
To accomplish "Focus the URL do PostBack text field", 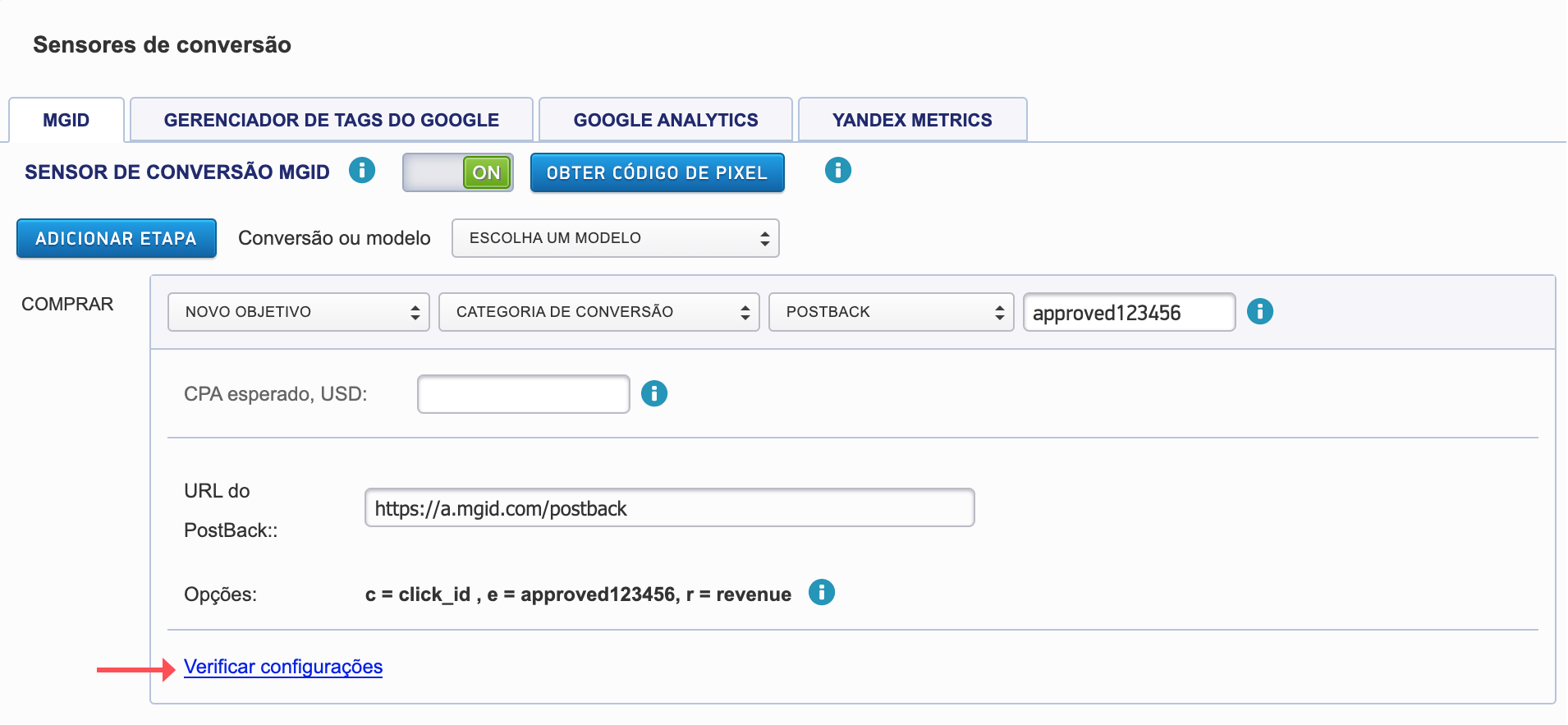I will [669, 508].
